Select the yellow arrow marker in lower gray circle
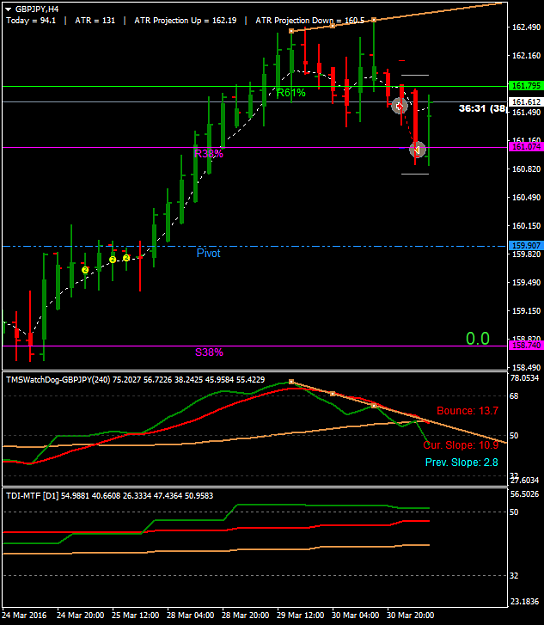Viewport: 544px width, 625px height. 417,149
